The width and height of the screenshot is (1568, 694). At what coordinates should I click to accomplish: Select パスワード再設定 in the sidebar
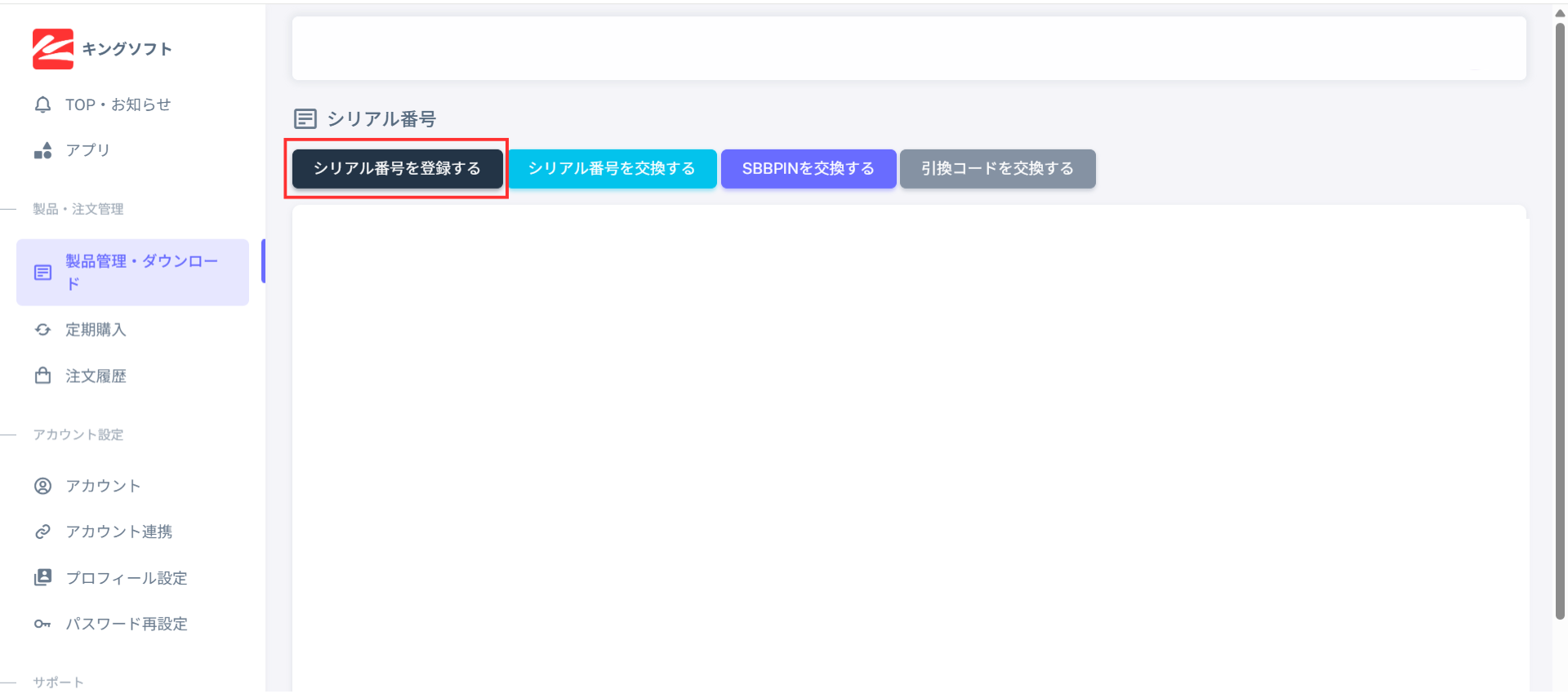[x=127, y=625]
